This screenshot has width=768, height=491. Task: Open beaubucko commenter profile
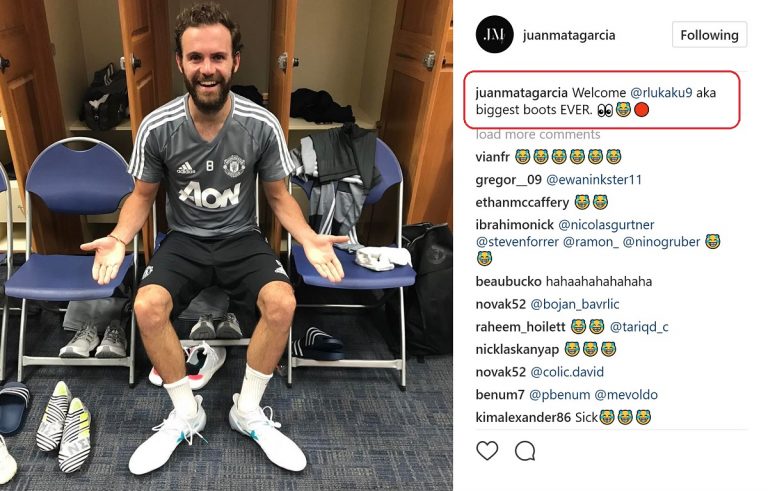tap(508, 282)
